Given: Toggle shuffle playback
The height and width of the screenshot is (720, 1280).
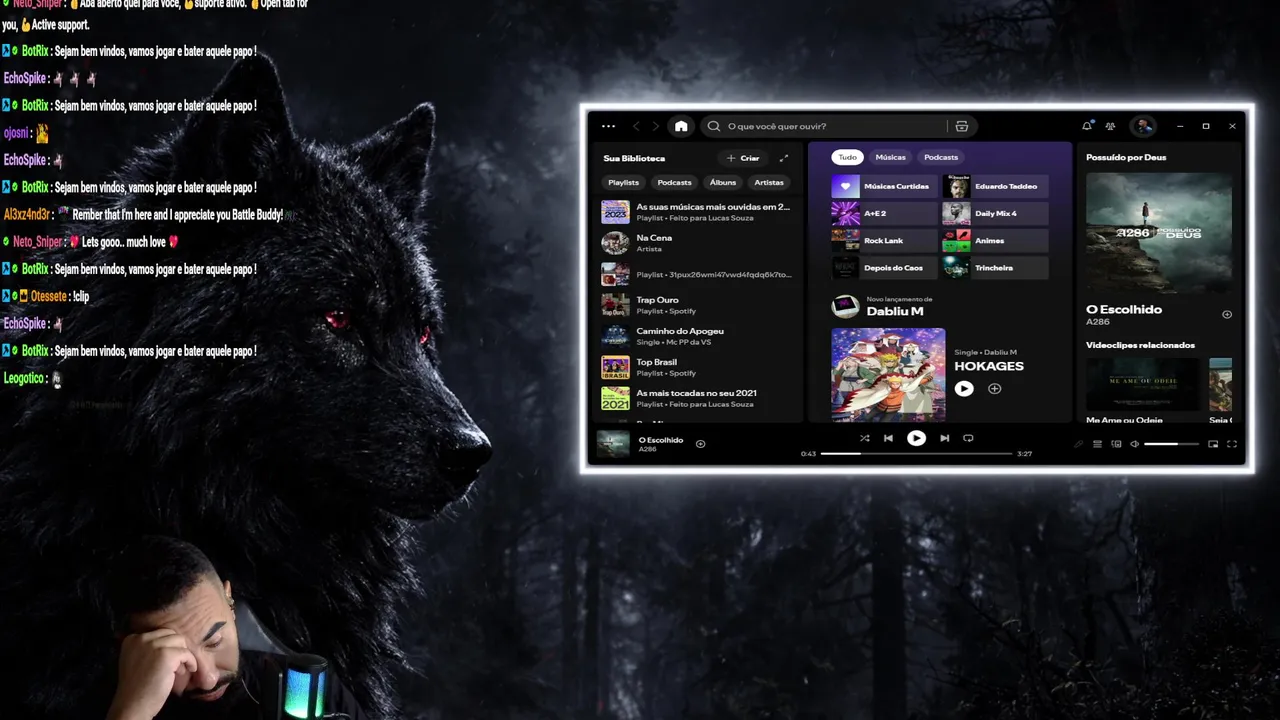Looking at the screenshot, I should pos(865,438).
